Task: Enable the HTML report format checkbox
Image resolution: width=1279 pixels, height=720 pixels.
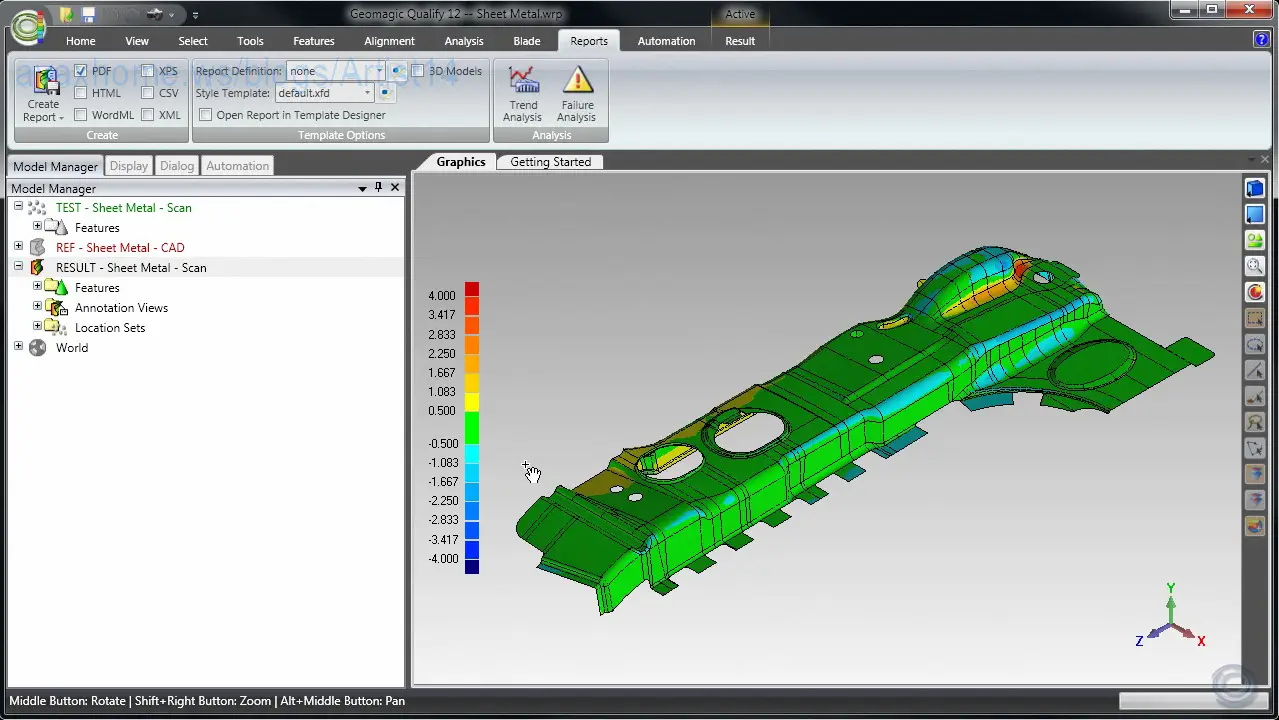Action: [x=81, y=93]
